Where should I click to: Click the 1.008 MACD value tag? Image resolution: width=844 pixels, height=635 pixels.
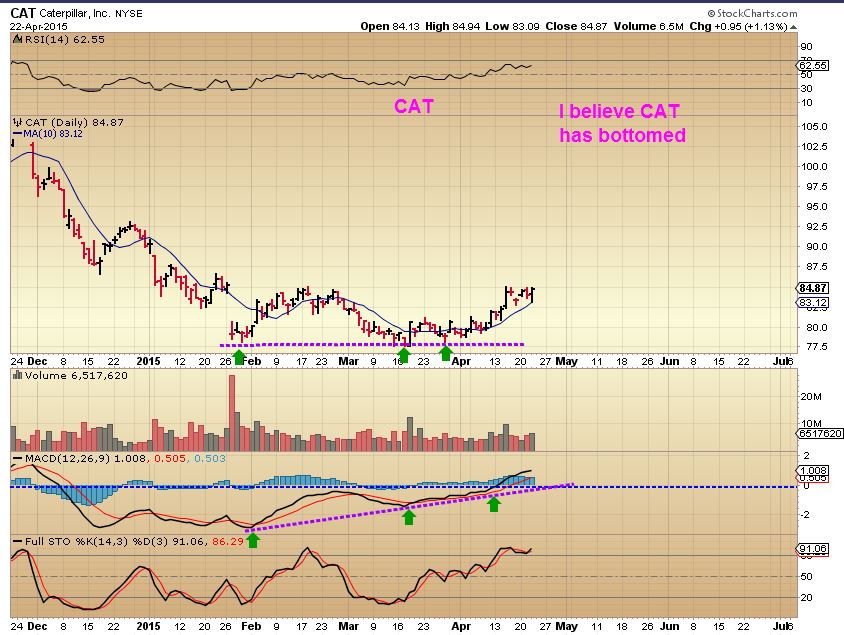coord(813,470)
